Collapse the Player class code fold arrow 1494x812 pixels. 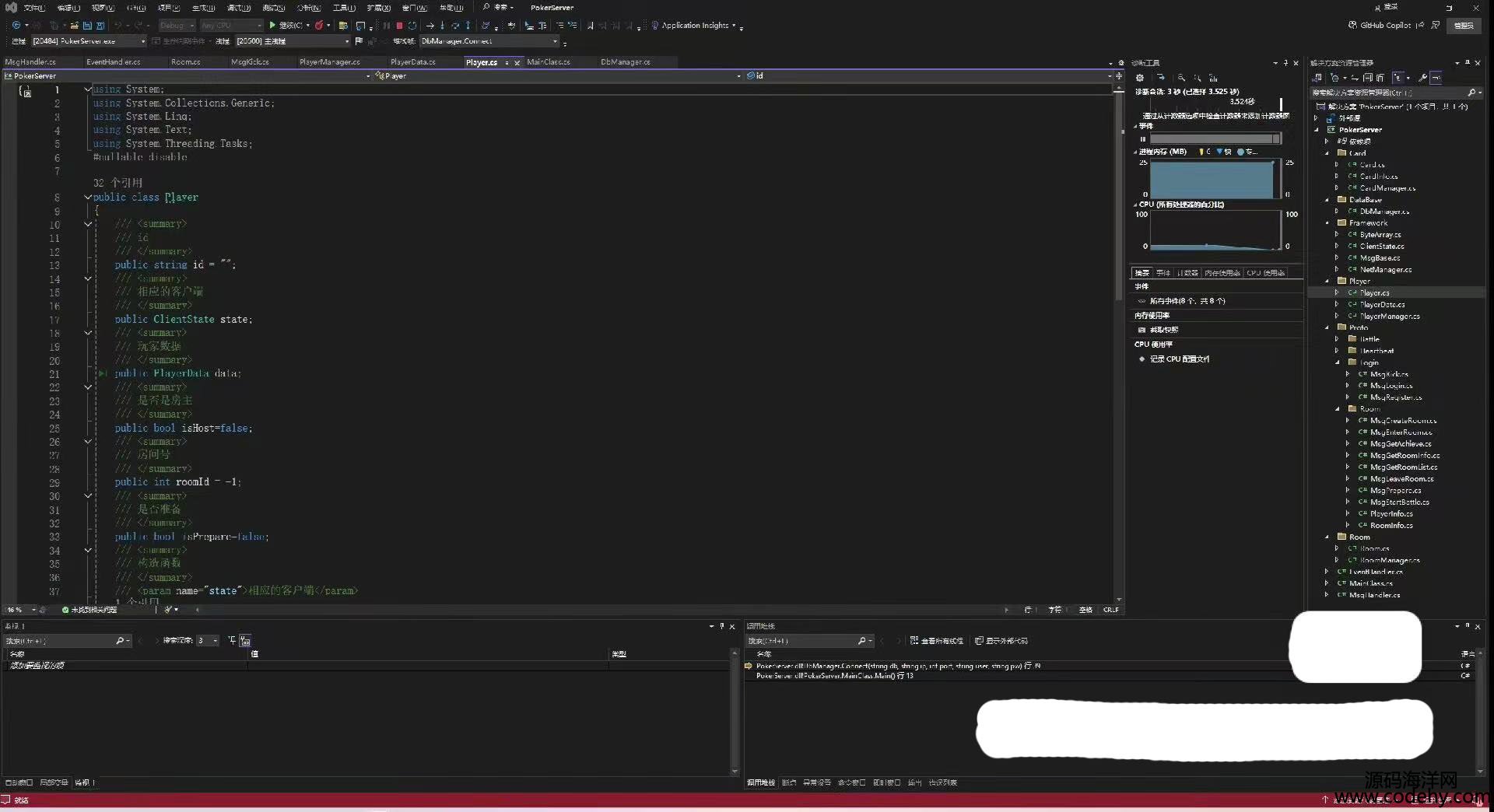[x=88, y=198]
